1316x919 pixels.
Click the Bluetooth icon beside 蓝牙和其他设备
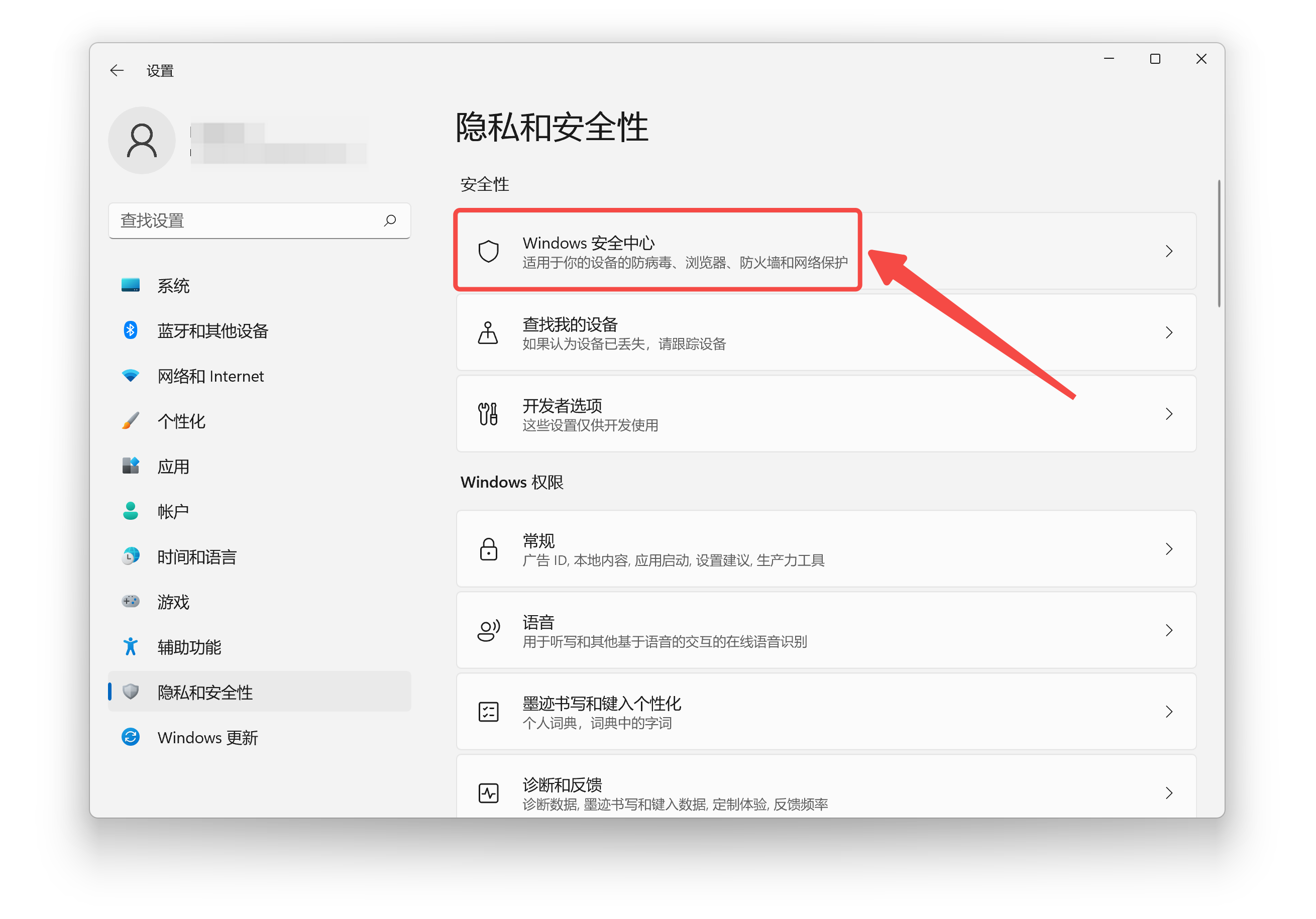(x=131, y=330)
